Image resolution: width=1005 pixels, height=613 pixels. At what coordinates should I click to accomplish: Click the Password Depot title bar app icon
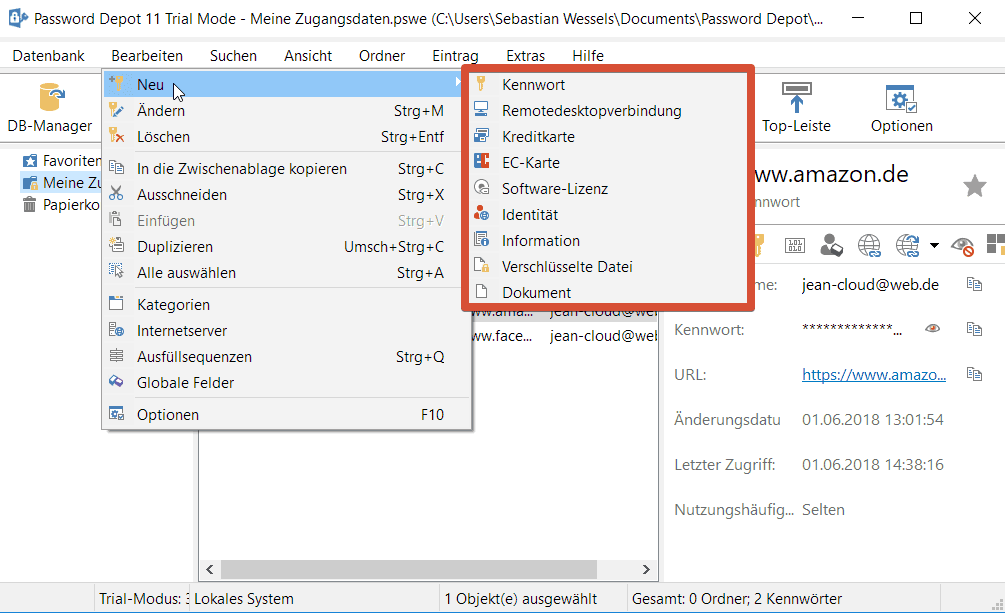[x=18, y=18]
